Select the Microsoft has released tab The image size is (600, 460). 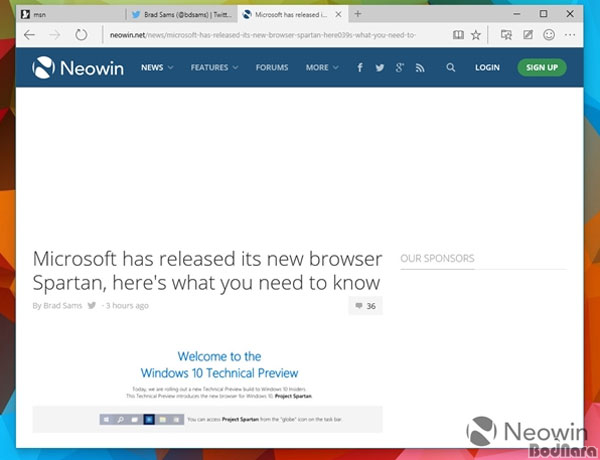pyautogui.click(x=293, y=15)
